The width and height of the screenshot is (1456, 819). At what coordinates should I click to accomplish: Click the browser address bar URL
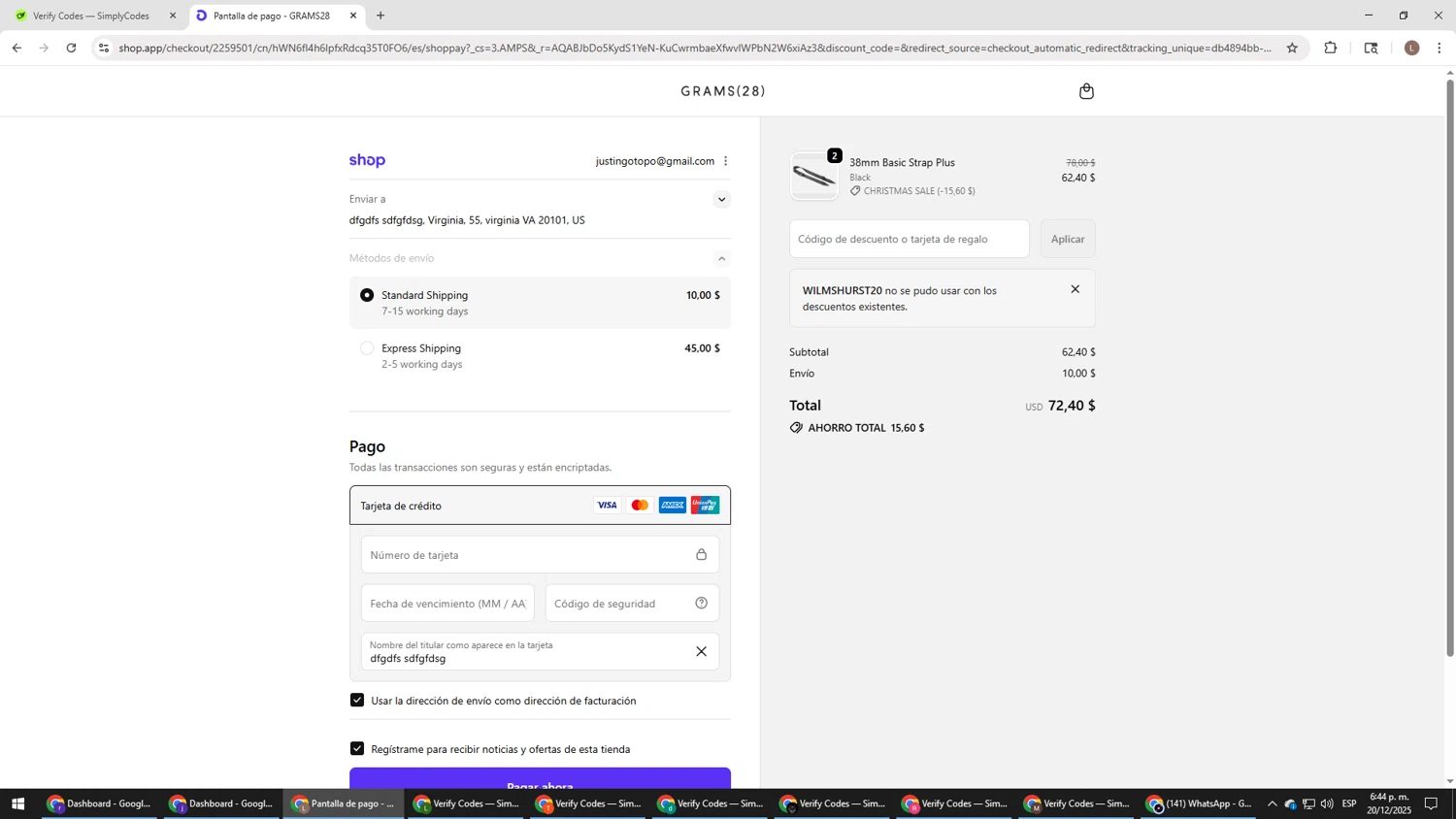(x=695, y=48)
